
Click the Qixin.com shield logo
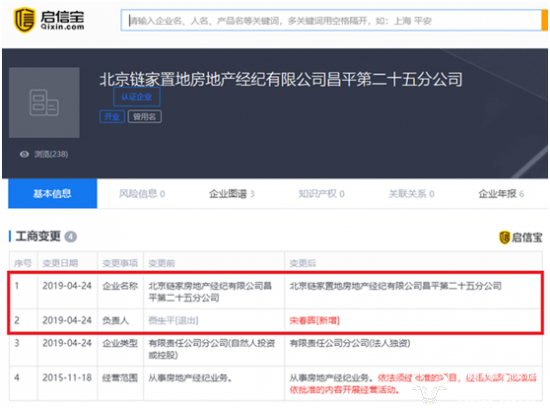coord(24,20)
